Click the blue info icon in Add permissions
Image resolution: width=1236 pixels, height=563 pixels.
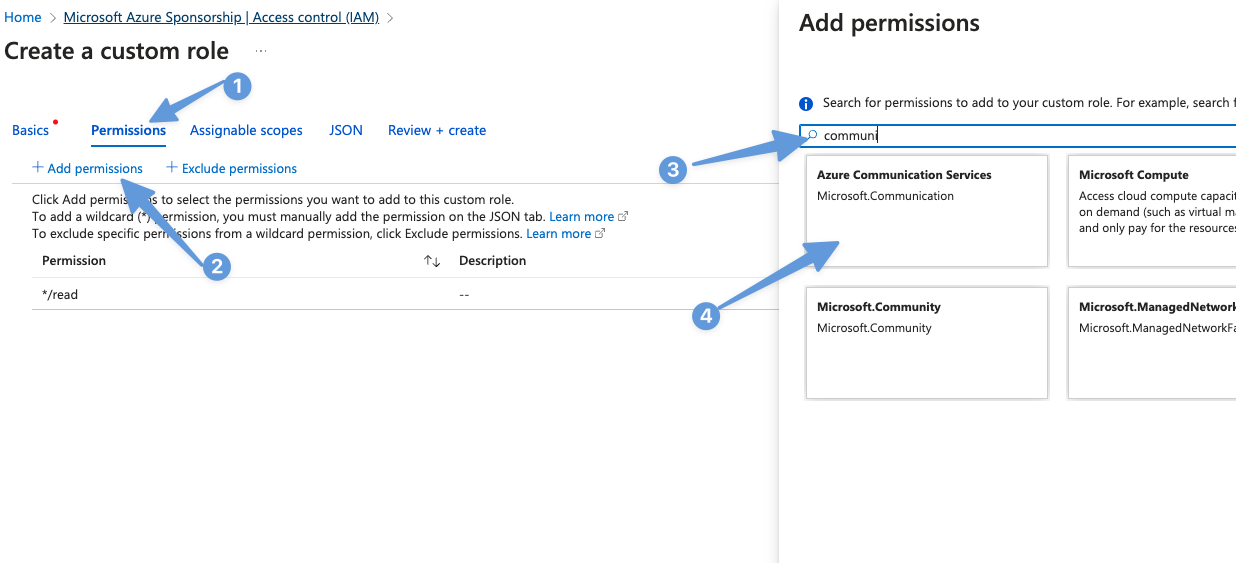[806, 104]
